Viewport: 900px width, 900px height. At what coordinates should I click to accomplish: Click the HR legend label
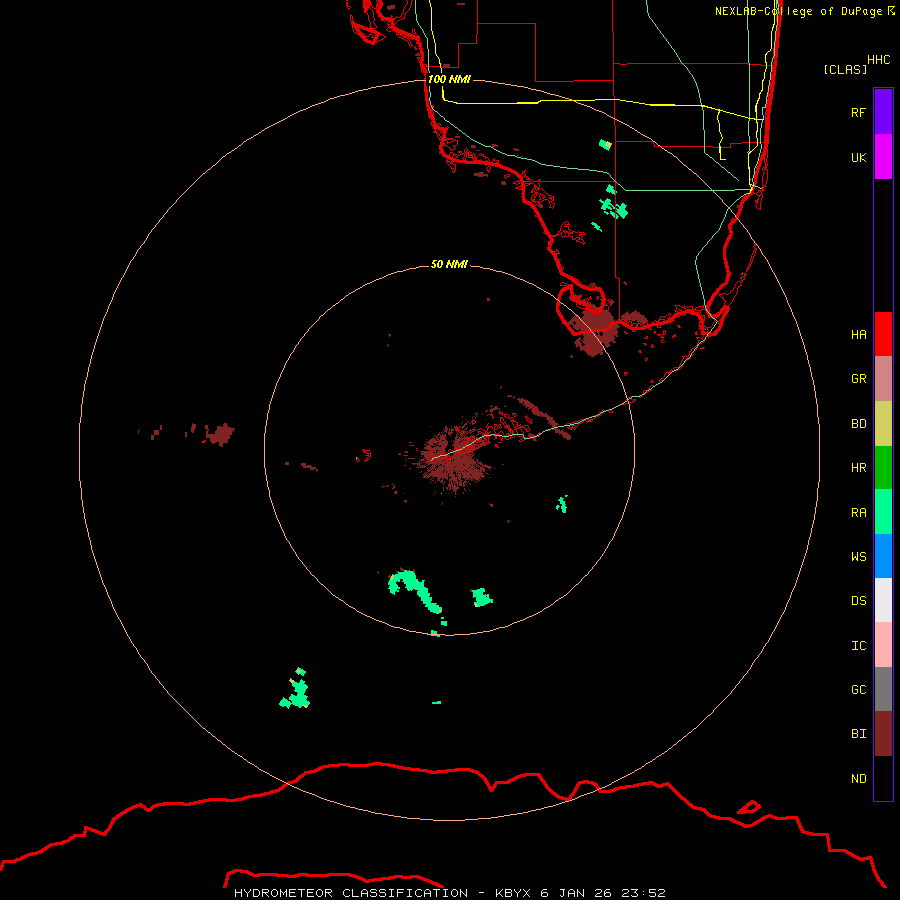point(858,468)
